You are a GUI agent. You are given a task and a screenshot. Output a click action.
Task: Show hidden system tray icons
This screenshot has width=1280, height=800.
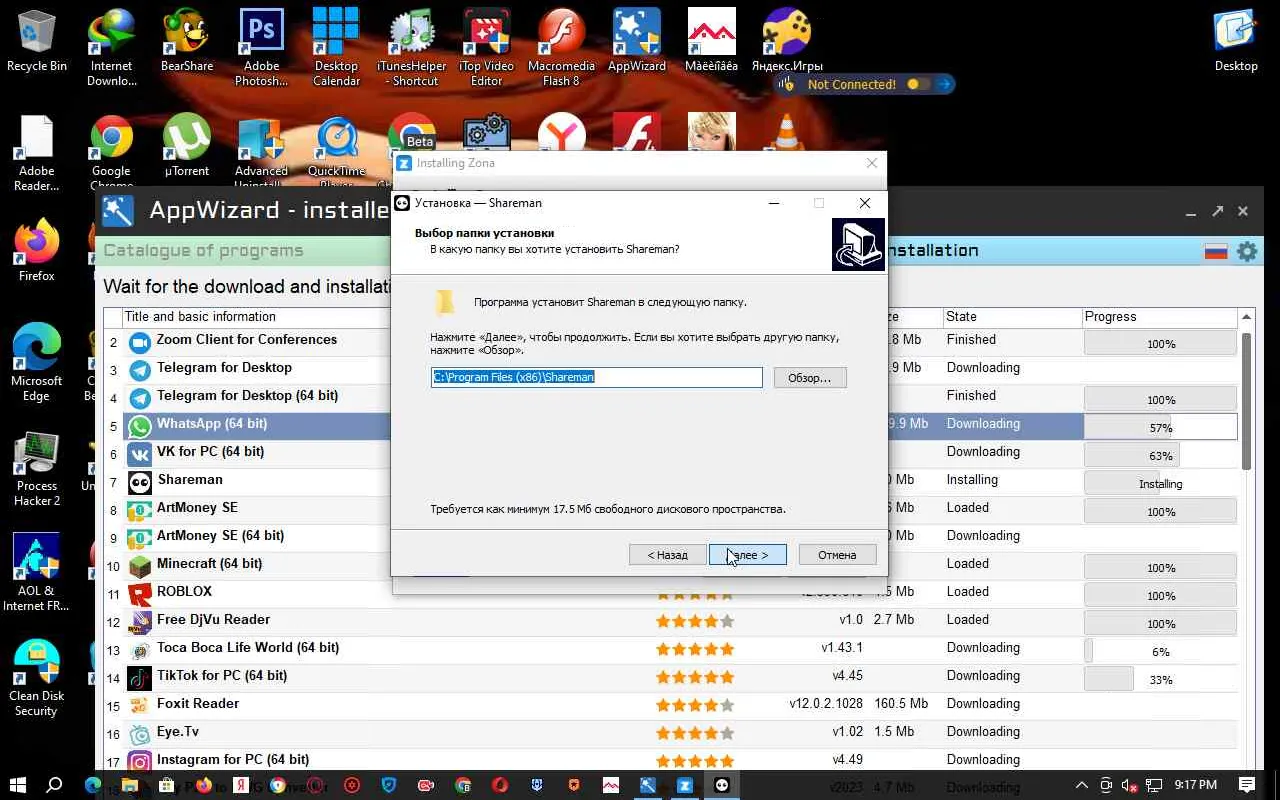(1081, 785)
